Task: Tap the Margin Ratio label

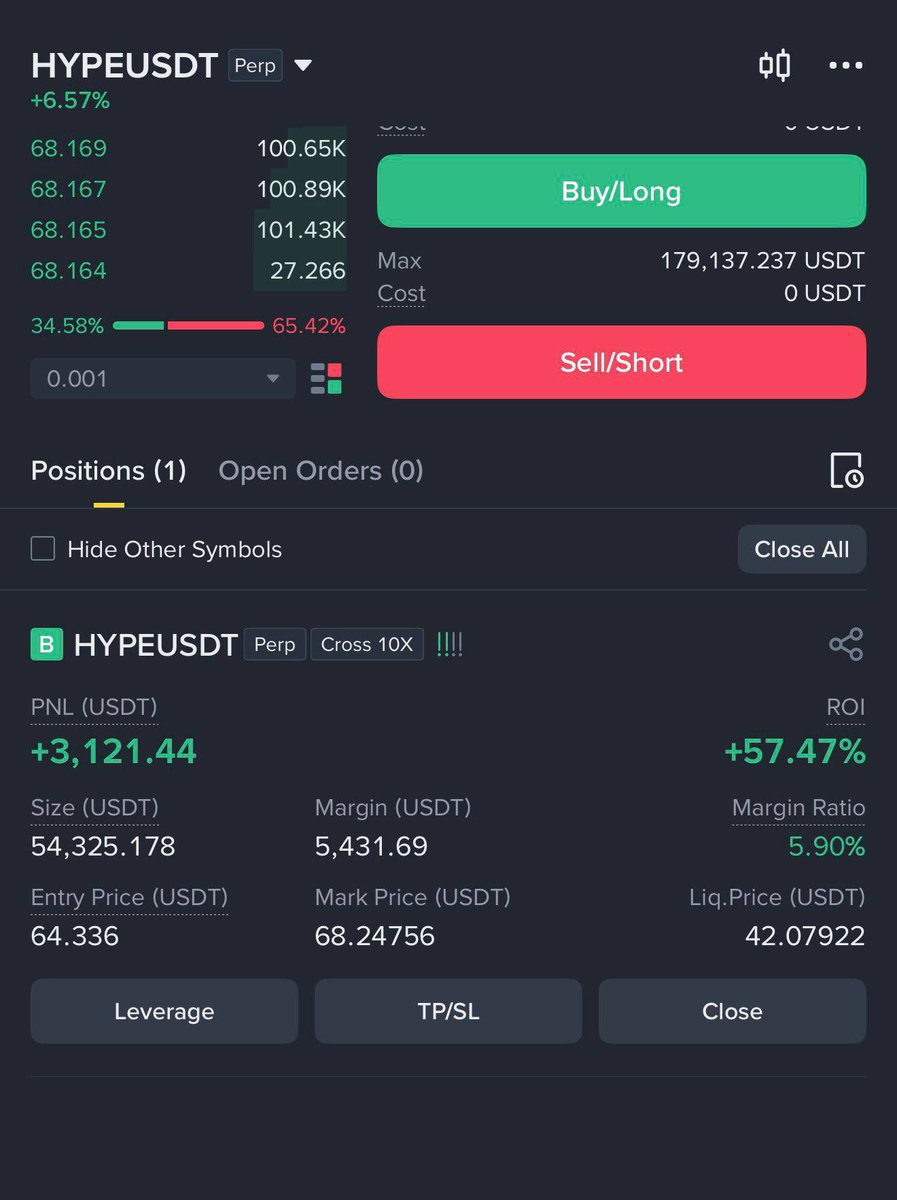Action: pyautogui.click(x=799, y=808)
